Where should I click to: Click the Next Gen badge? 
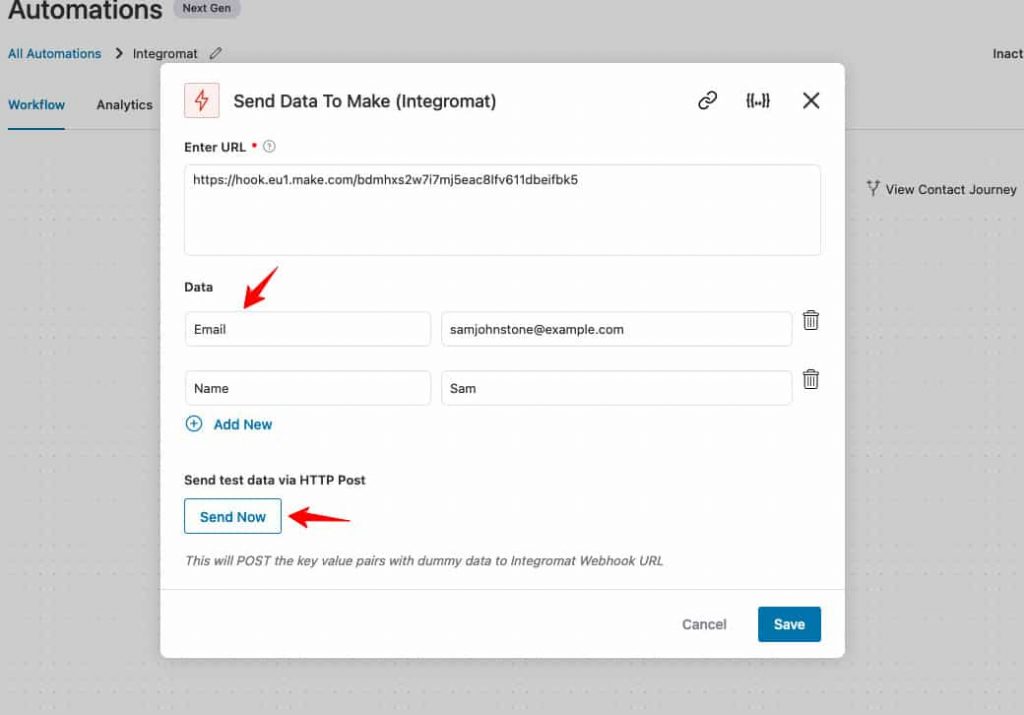pyautogui.click(x=206, y=8)
